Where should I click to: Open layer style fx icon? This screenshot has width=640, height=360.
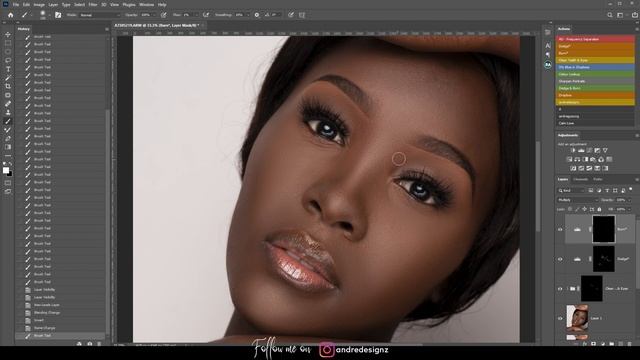(x=584, y=344)
